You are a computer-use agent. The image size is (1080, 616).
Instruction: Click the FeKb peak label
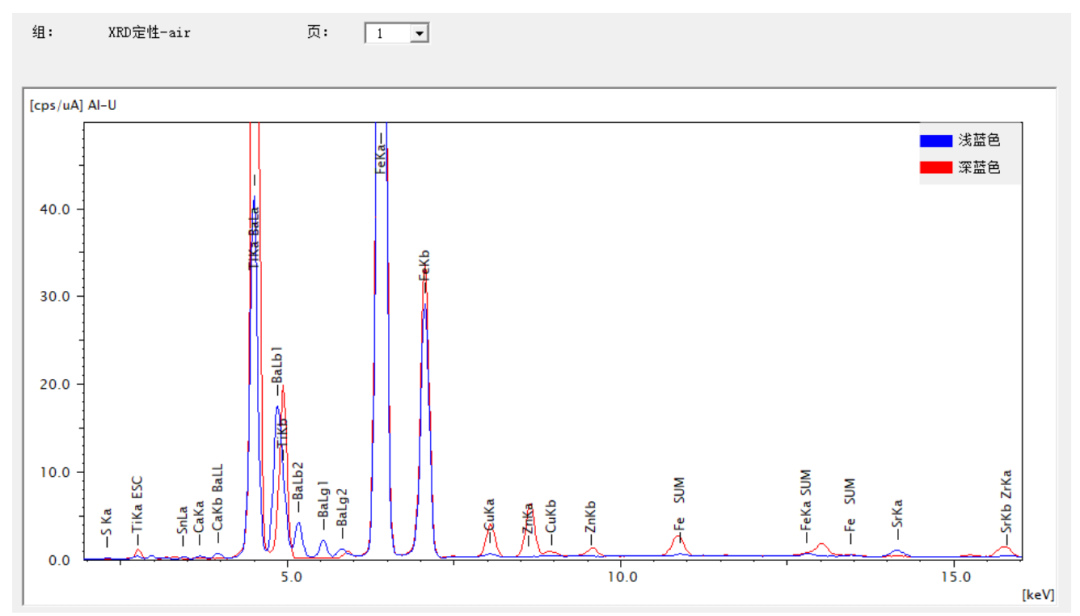point(424,265)
